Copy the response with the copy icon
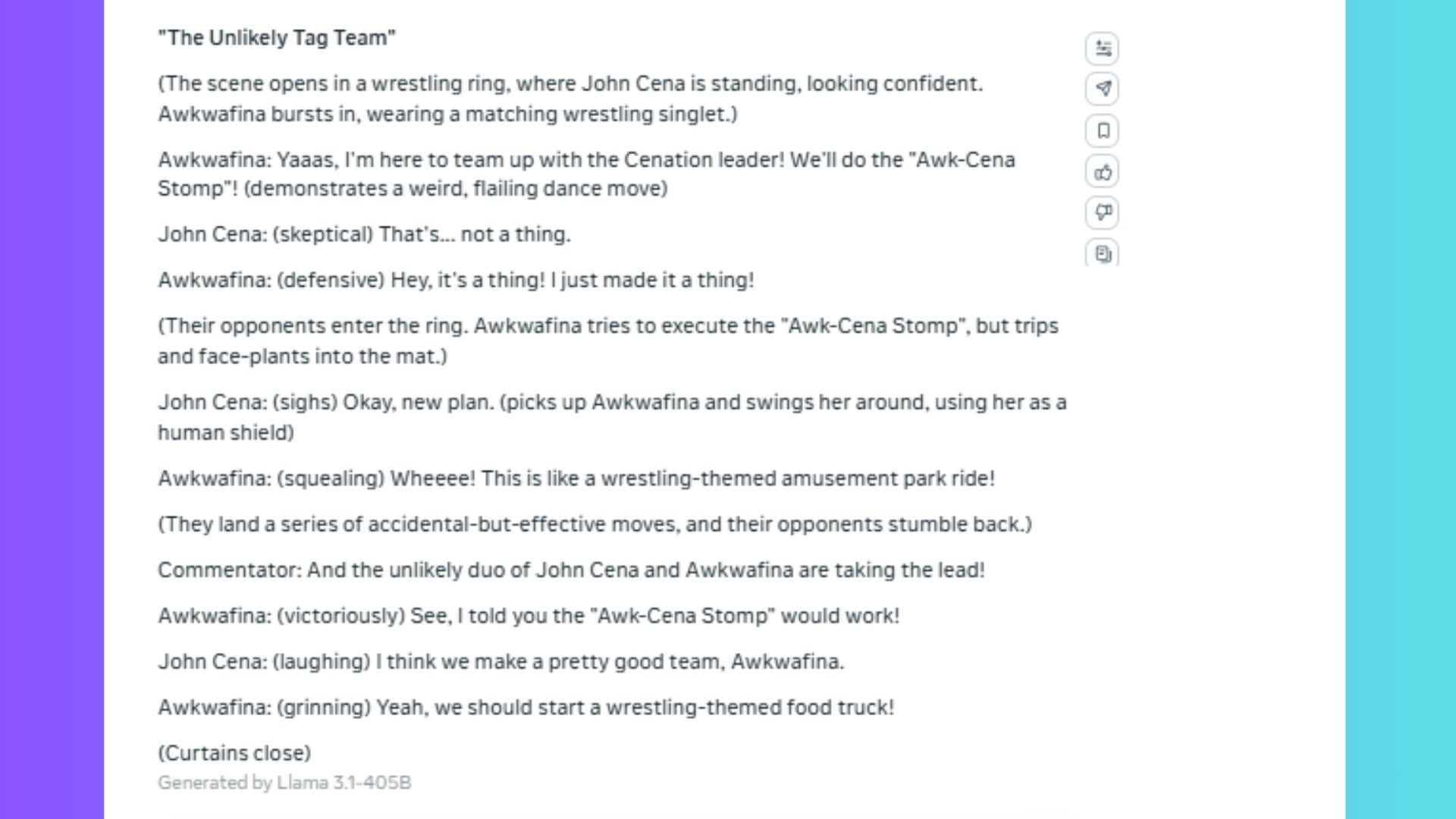Image resolution: width=1456 pixels, height=819 pixels. (x=1103, y=253)
